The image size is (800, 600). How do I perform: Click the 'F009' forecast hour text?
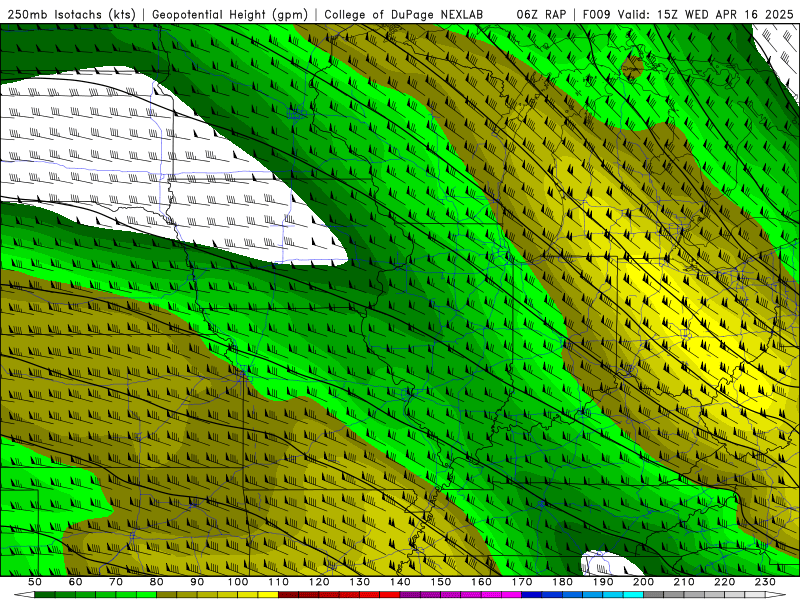pos(596,15)
